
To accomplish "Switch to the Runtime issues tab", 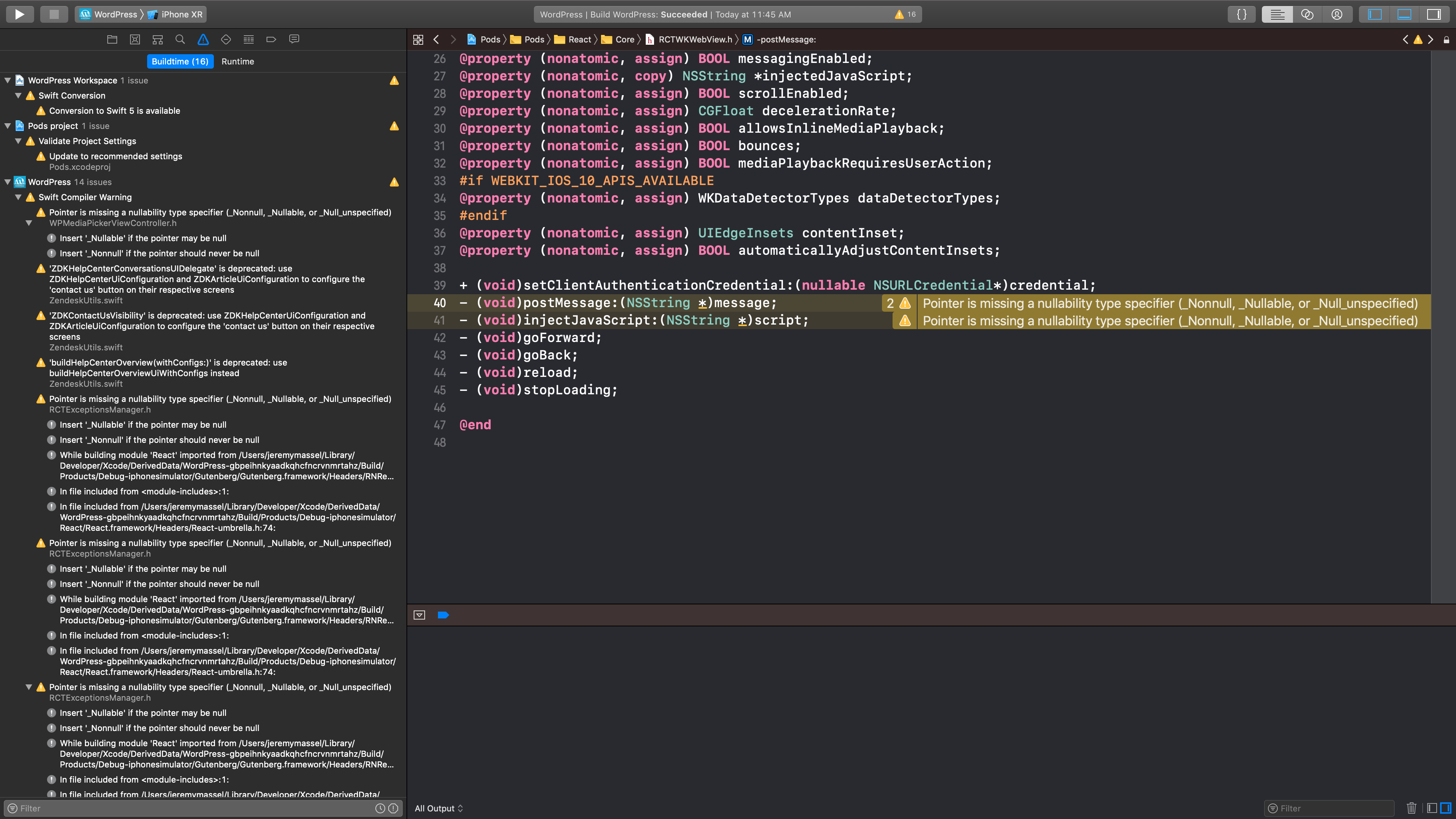I will (237, 61).
